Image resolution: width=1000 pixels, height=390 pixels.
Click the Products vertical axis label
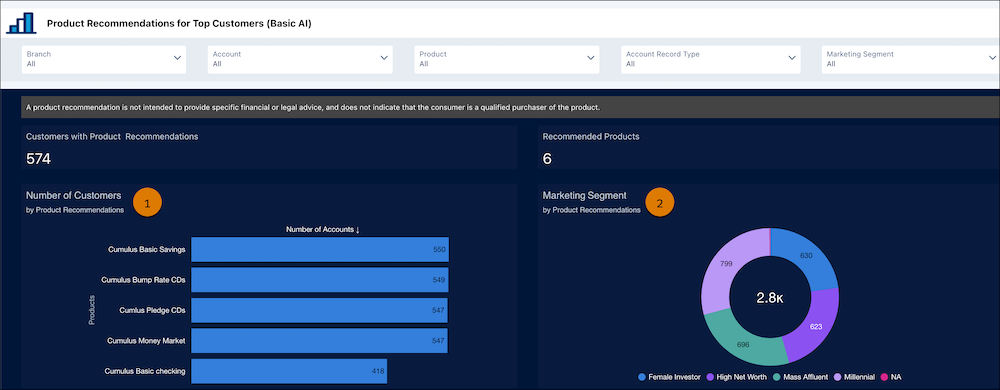(92, 310)
